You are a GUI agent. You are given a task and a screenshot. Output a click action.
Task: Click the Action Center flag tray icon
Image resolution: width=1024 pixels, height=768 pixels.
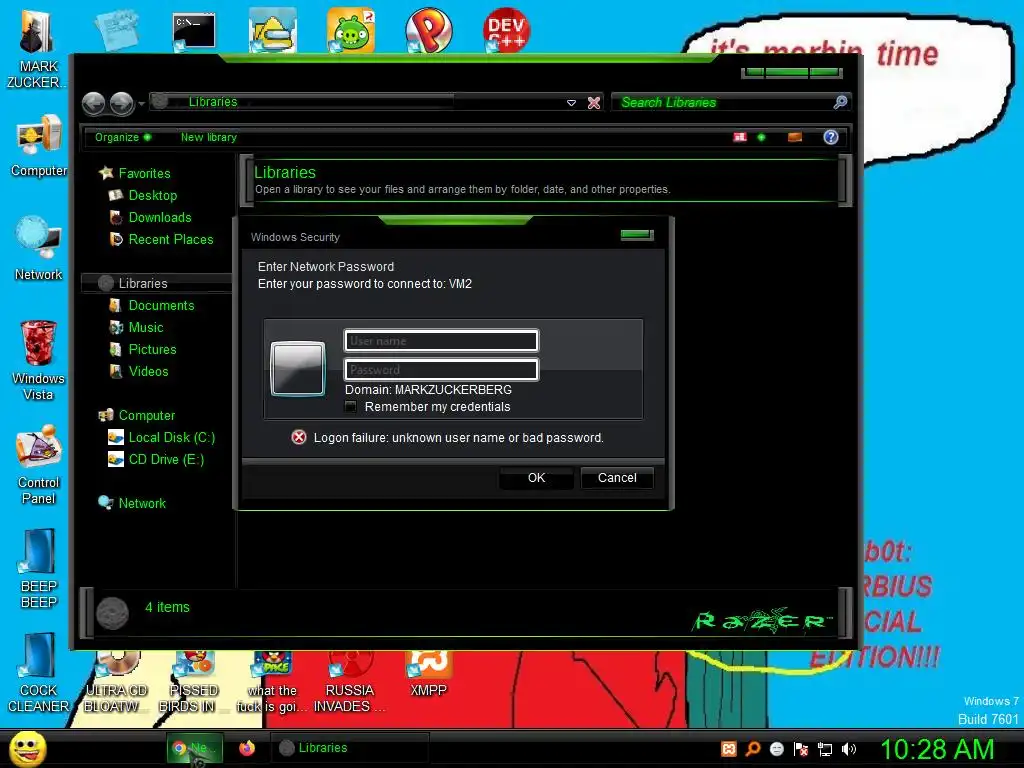[801, 749]
